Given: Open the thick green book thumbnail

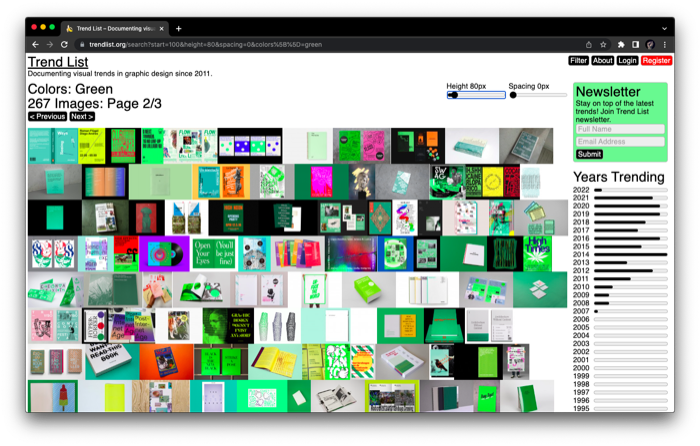Looking at the screenshot, I should 368,290.
